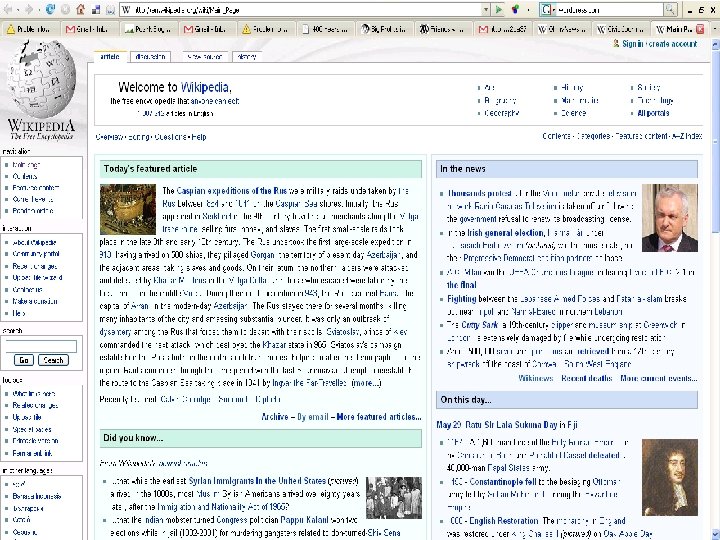Open the Ingvar the Far-Travelled link
The width and height of the screenshot is (720, 540).
(310, 382)
